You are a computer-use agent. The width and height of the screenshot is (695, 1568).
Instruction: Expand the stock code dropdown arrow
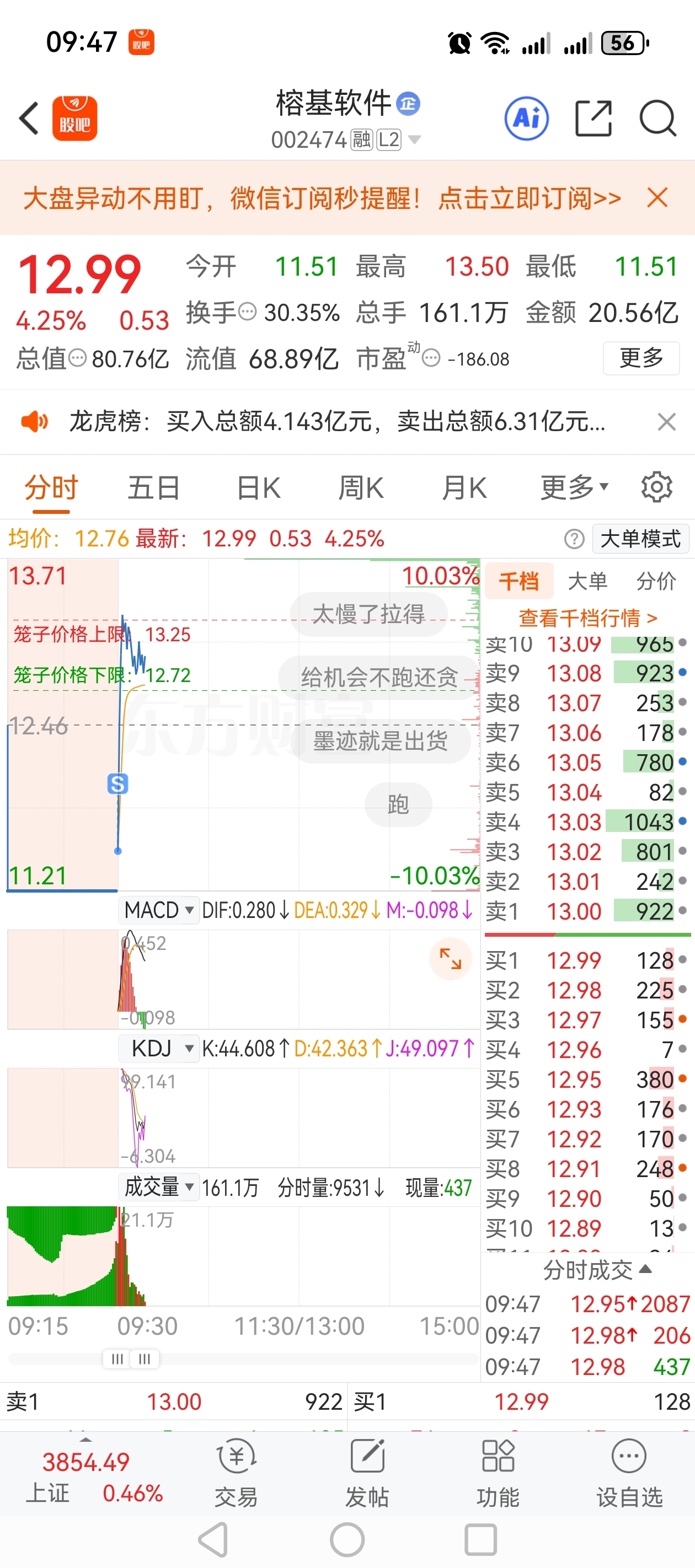tap(414, 140)
